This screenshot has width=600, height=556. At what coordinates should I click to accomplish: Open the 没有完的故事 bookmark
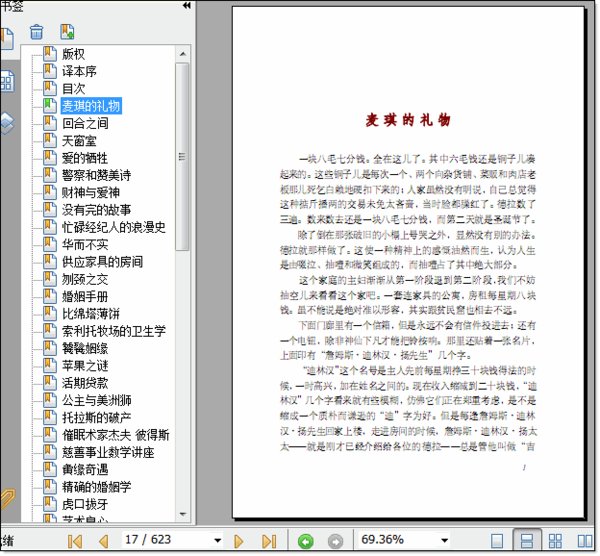[96, 210]
